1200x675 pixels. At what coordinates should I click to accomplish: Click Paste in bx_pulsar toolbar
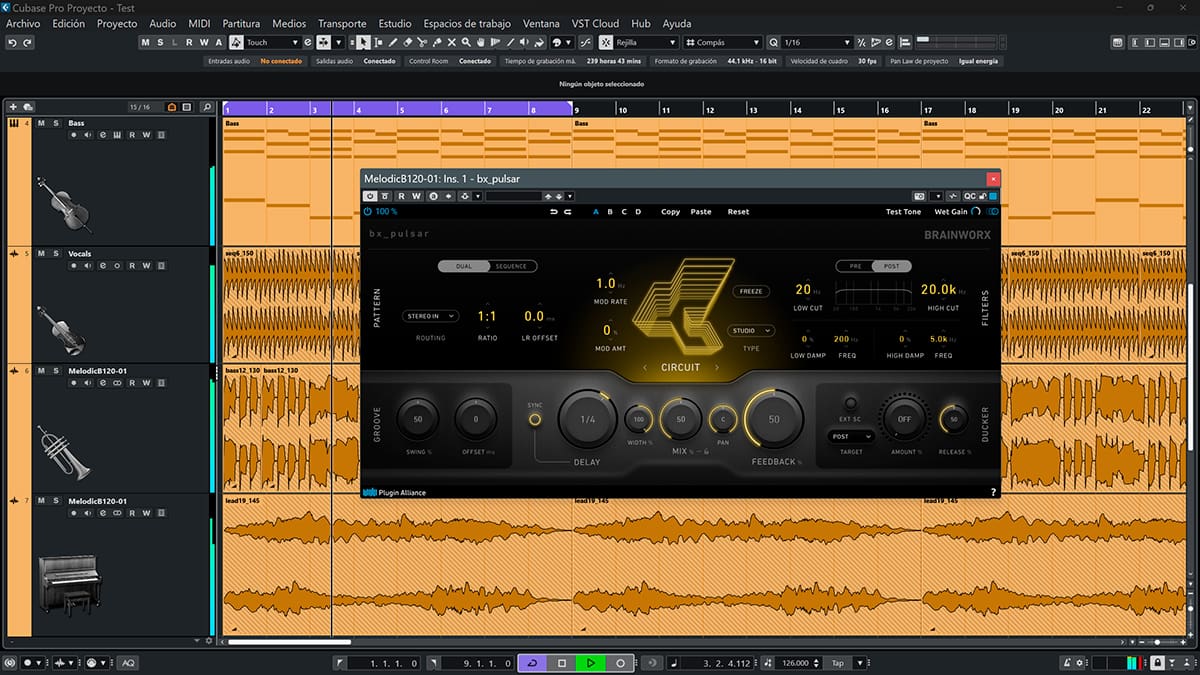tap(701, 212)
